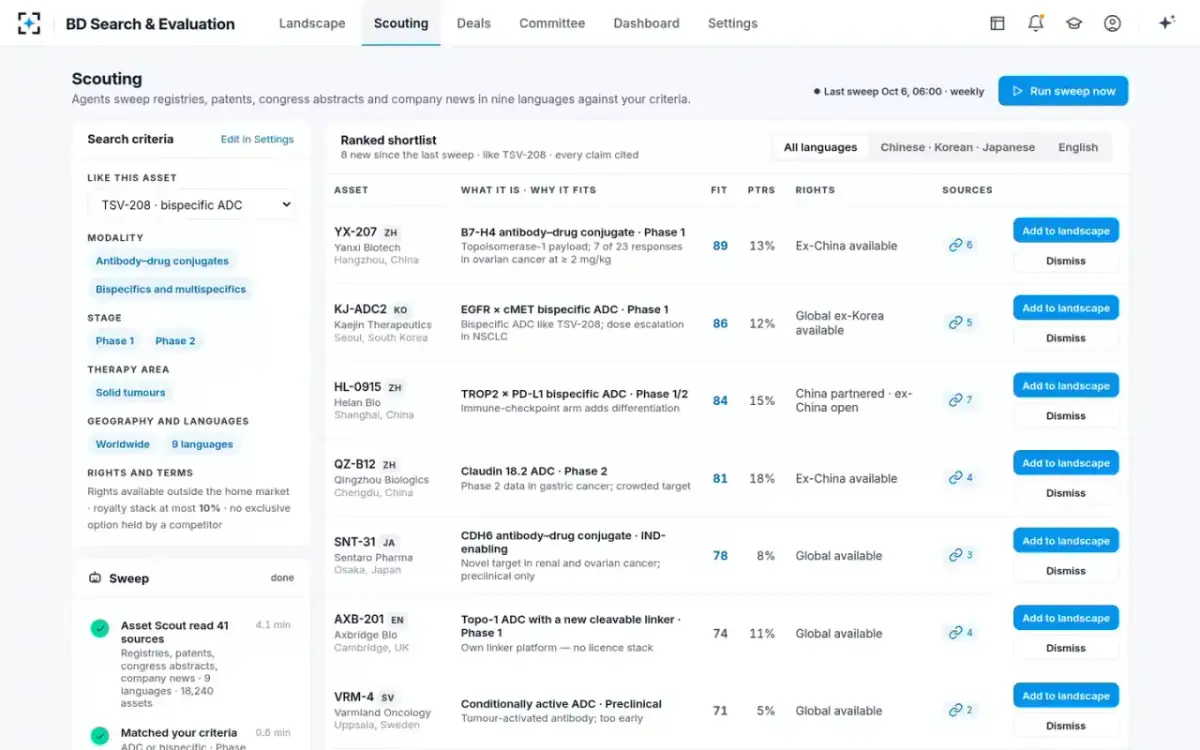The width and height of the screenshot is (1200, 750).
Task: Open the Settings tab
Action: coord(733,23)
